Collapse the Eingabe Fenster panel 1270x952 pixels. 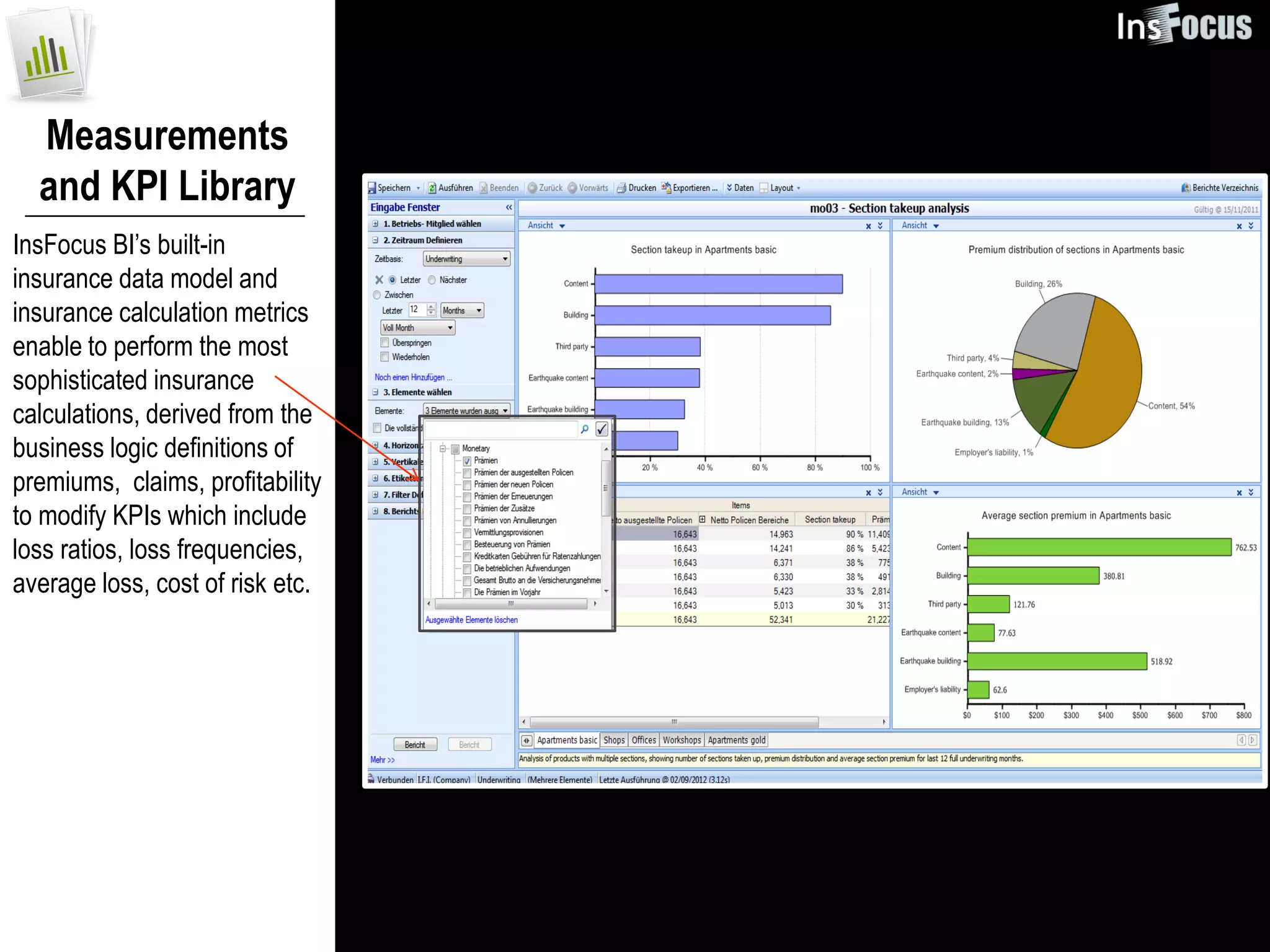point(508,208)
